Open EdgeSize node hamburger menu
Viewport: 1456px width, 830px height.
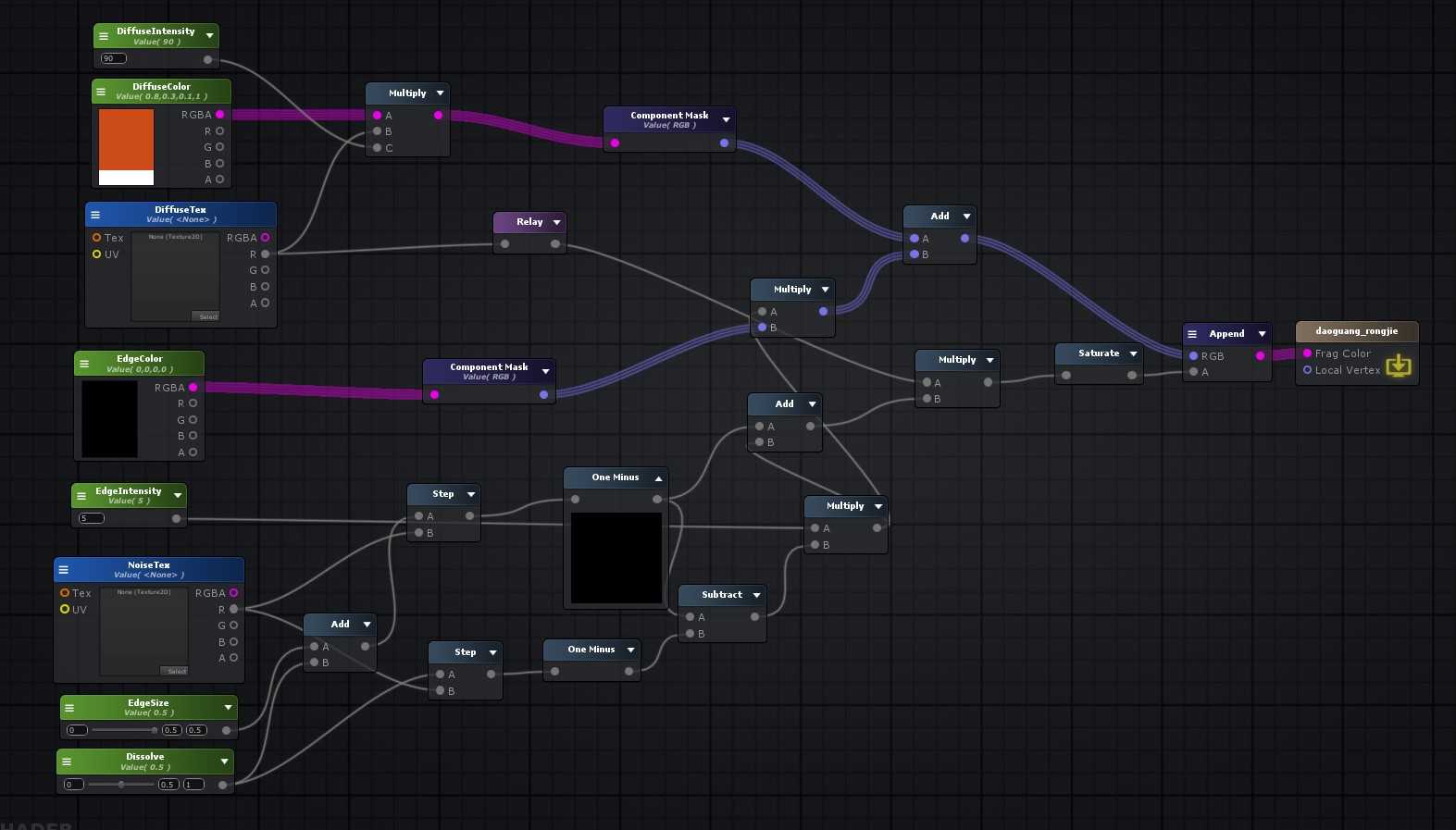pyautogui.click(x=69, y=708)
